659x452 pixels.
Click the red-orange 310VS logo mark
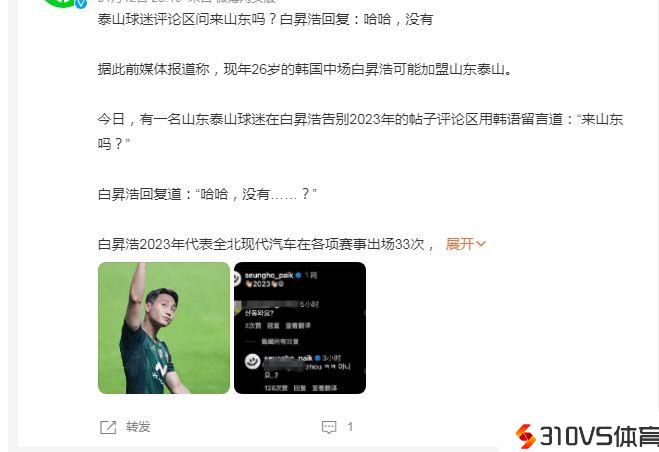[525, 436]
